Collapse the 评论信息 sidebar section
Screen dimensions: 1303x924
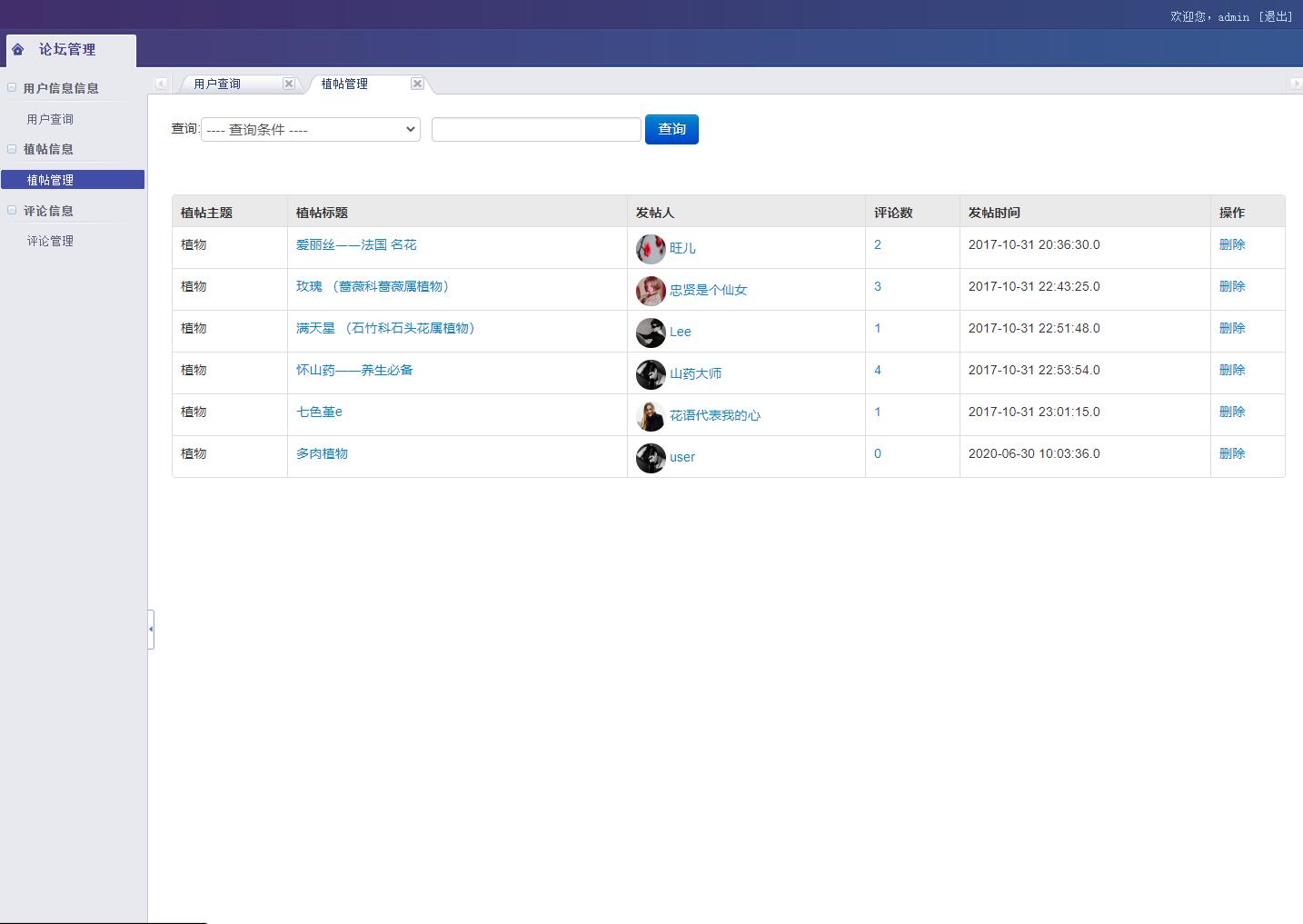(x=11, y=210)
